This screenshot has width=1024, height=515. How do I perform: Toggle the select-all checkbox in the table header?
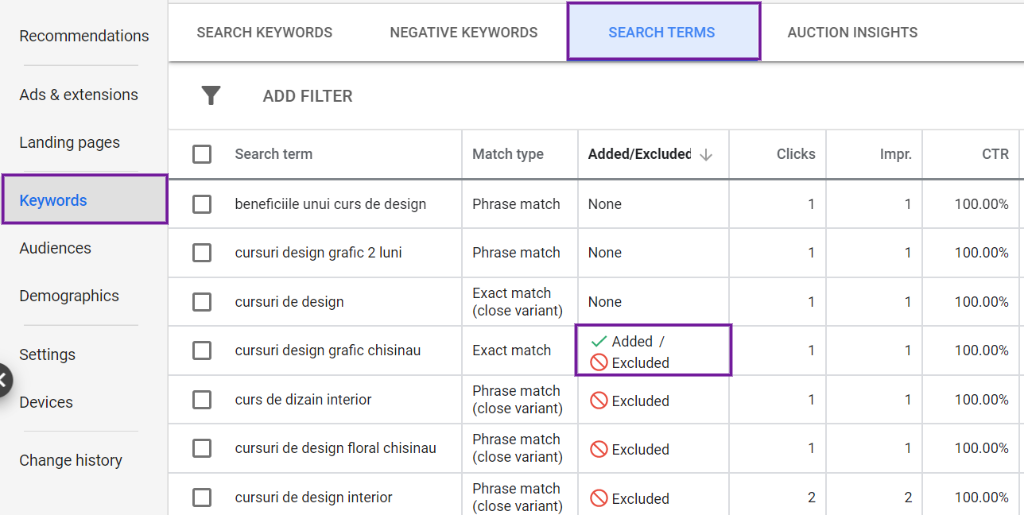coord(202,155)
